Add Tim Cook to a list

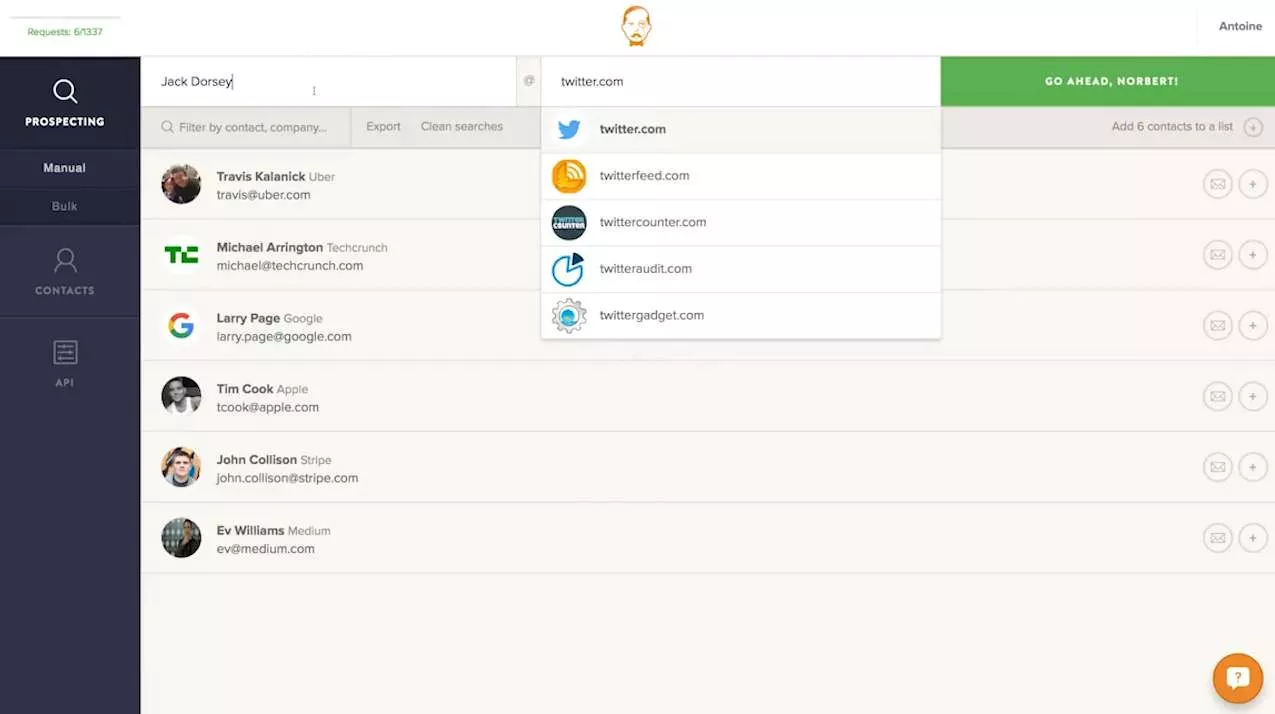pos(1253,397)
